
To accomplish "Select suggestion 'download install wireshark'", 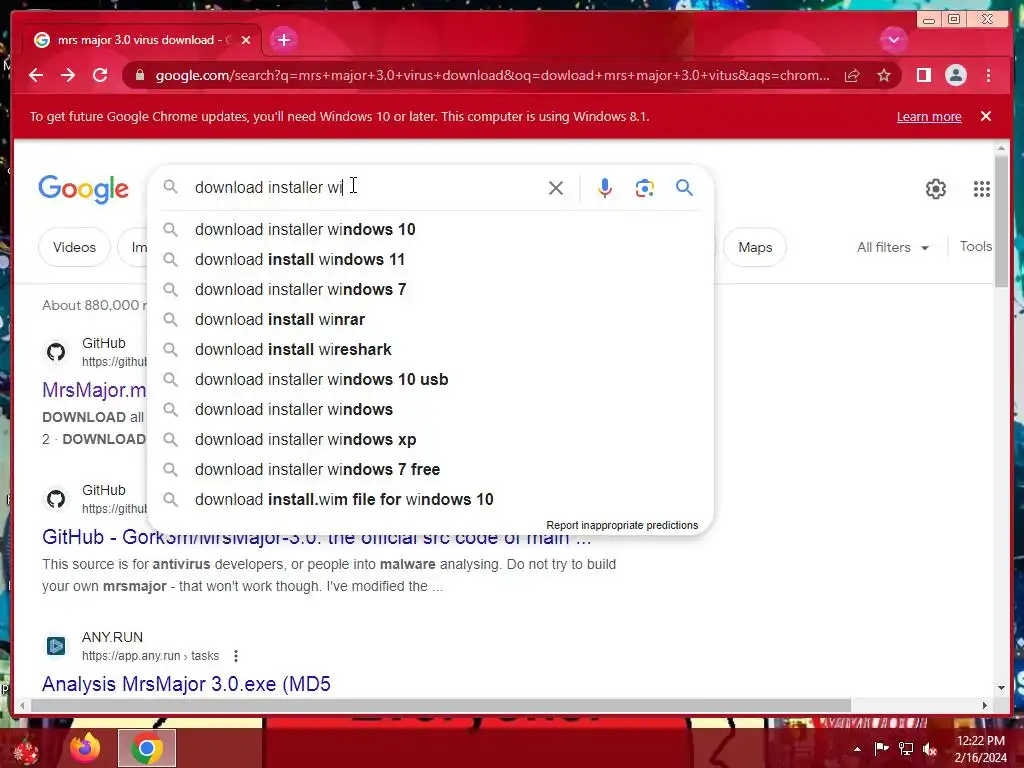I will (x=431, y=349).
